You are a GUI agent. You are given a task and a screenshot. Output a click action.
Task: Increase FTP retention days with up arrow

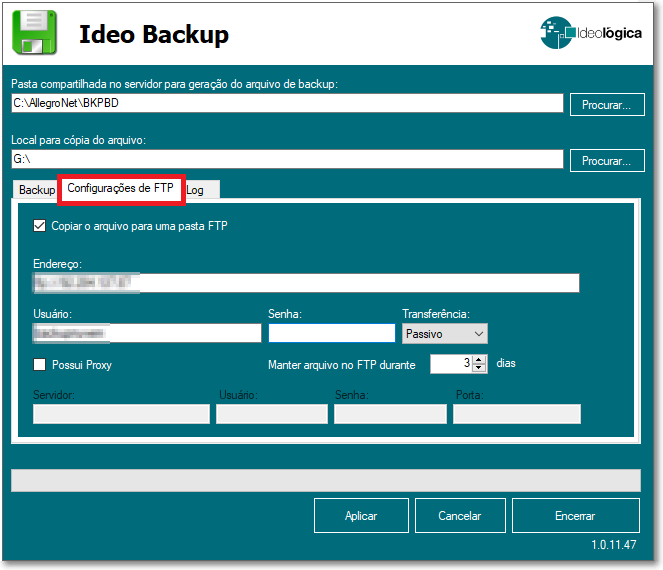coord(479,360)
